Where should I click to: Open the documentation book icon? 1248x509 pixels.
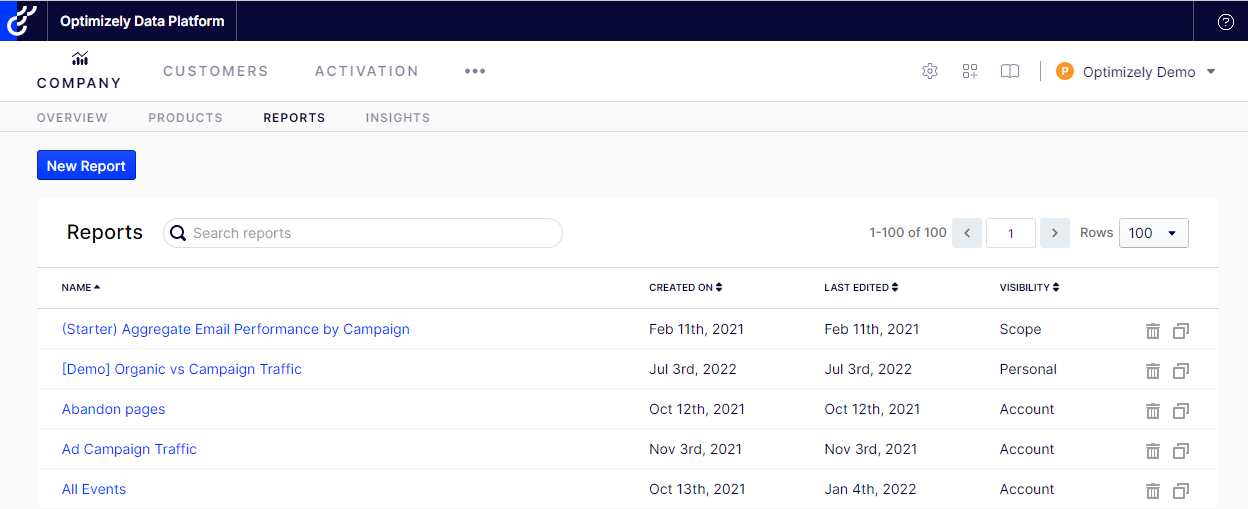coord(1010,71)
